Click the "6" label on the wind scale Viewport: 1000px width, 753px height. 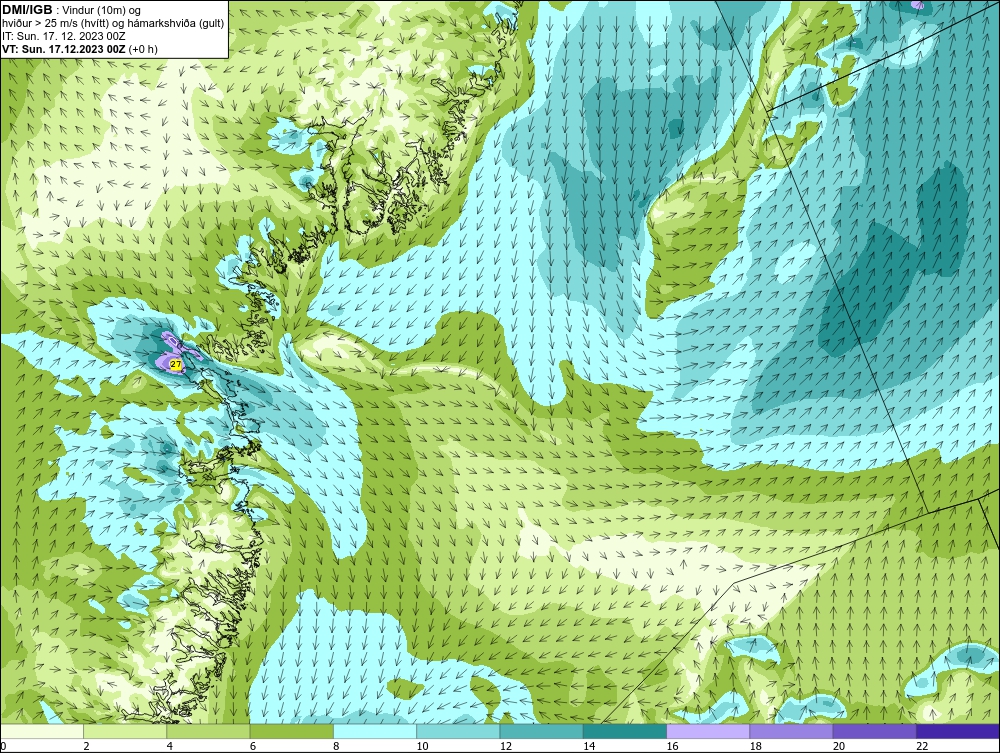pyautogui.click(x=253, y=747)
